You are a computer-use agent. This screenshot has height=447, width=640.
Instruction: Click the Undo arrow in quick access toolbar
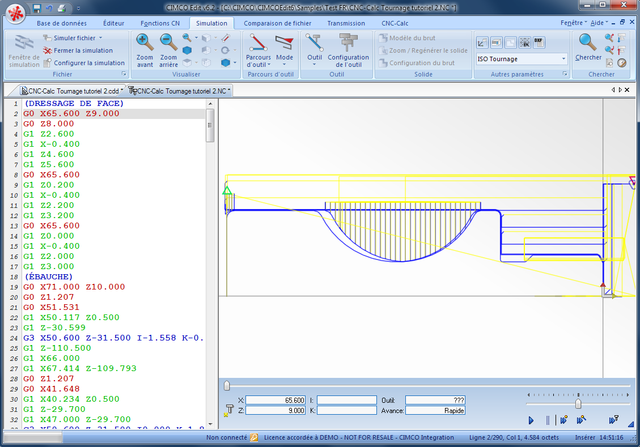[49, 8]
